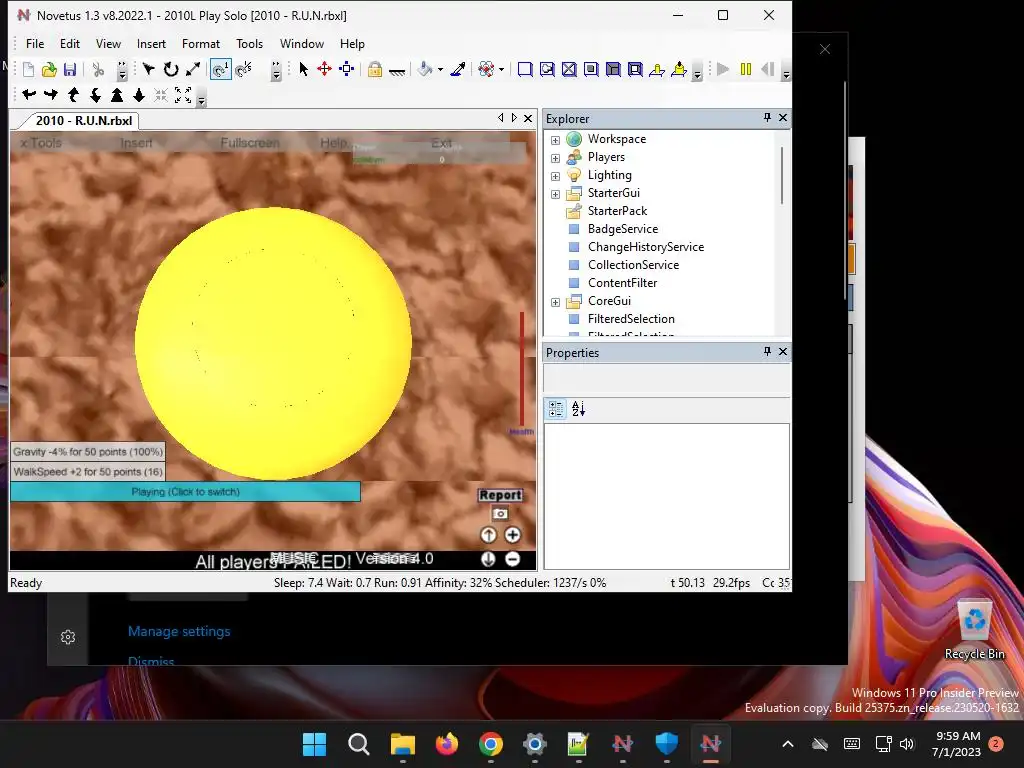Open the Window menu
Viewport: 1024px width, 768px height.
pyautogui.click(x=302, y=44)
